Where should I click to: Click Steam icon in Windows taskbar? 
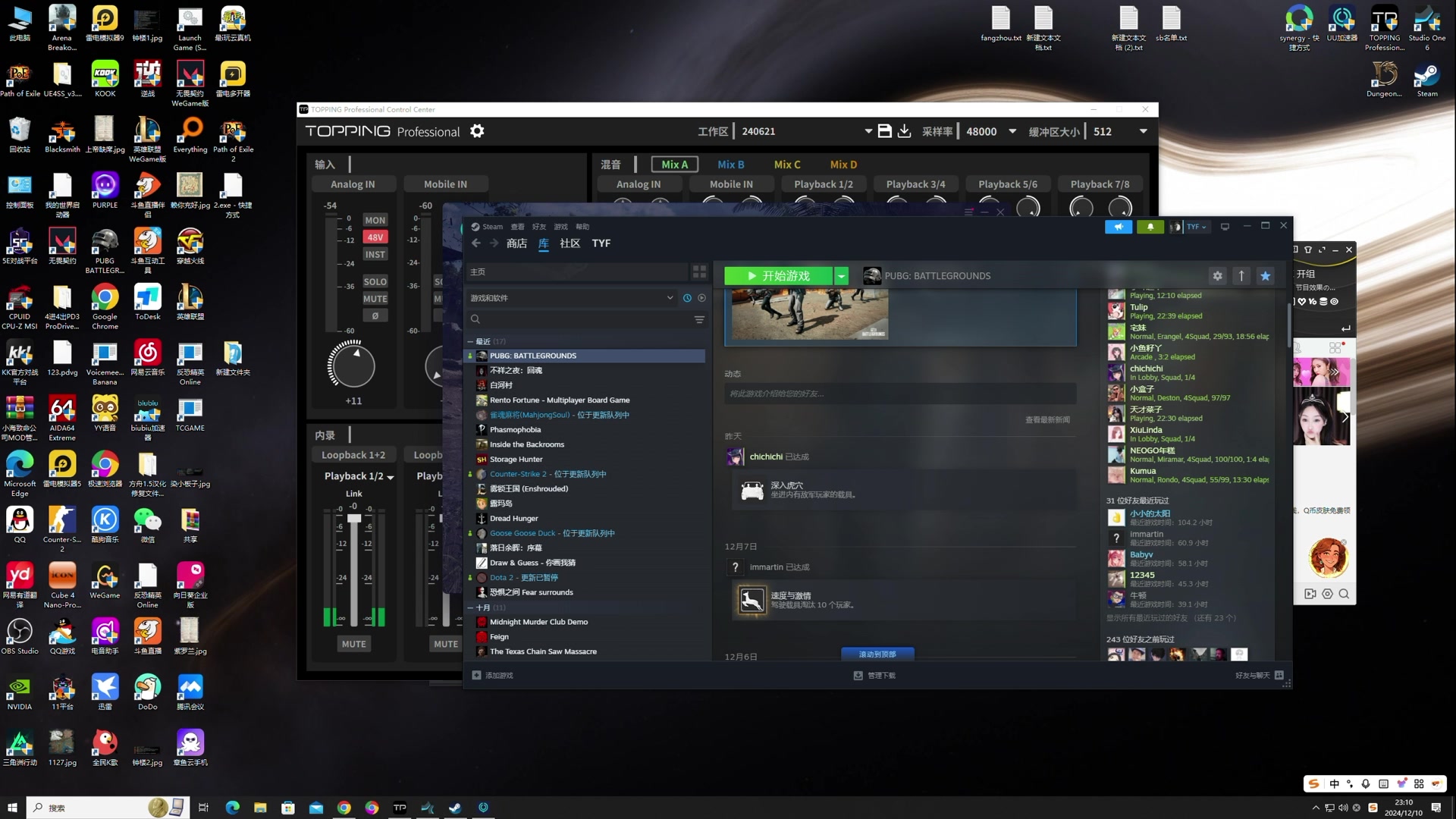pyautogui.click(x=455, y=808)
